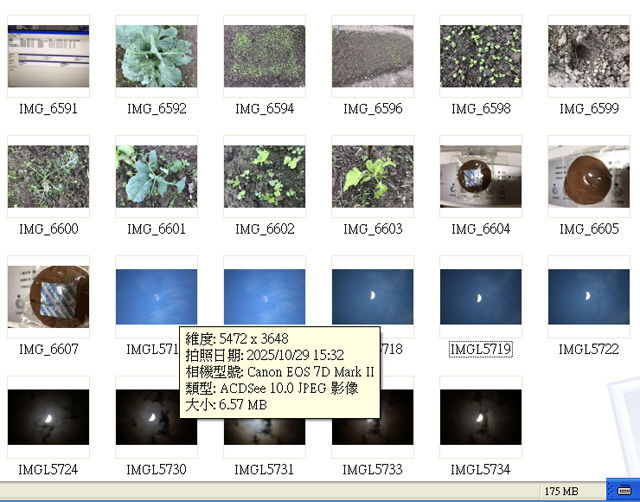
Task: Click the IMG_6605 brown disc thumbnail
Action: (589, 177)
